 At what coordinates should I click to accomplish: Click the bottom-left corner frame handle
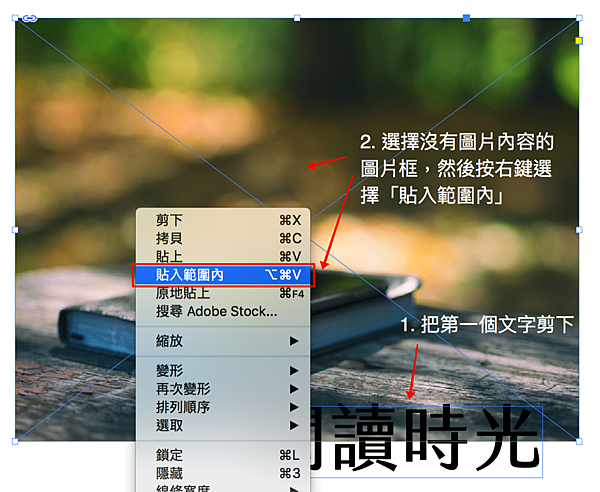coord(15,441)
